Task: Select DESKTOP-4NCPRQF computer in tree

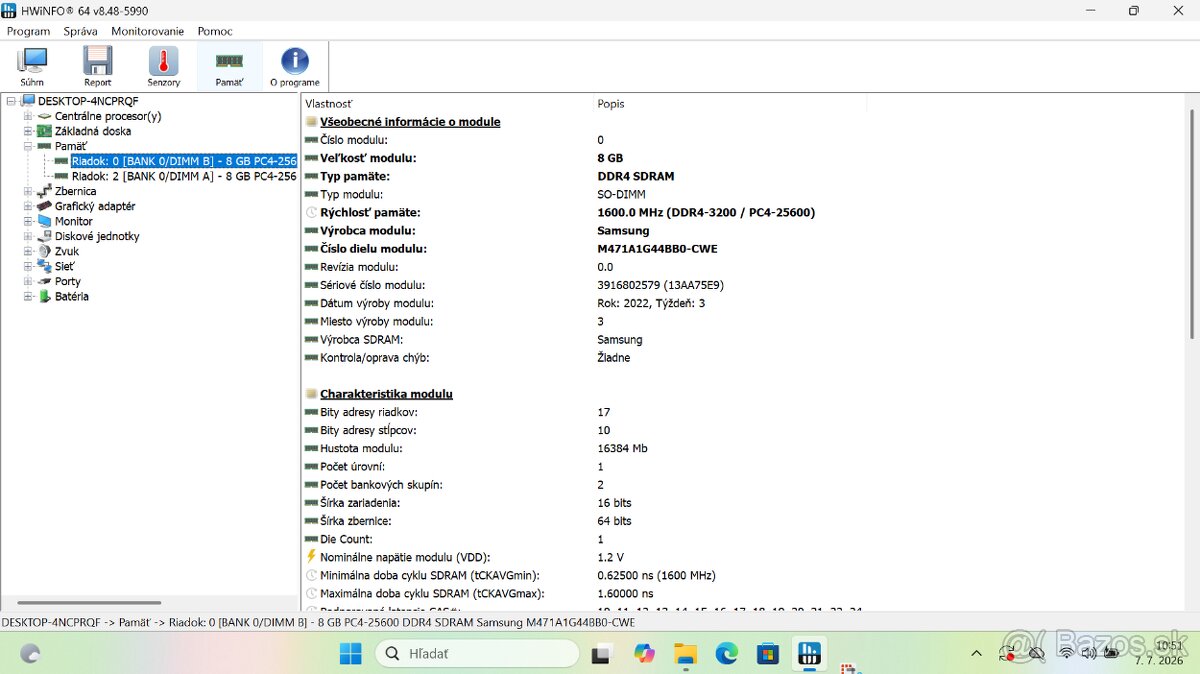Action: tap(88, 101)
